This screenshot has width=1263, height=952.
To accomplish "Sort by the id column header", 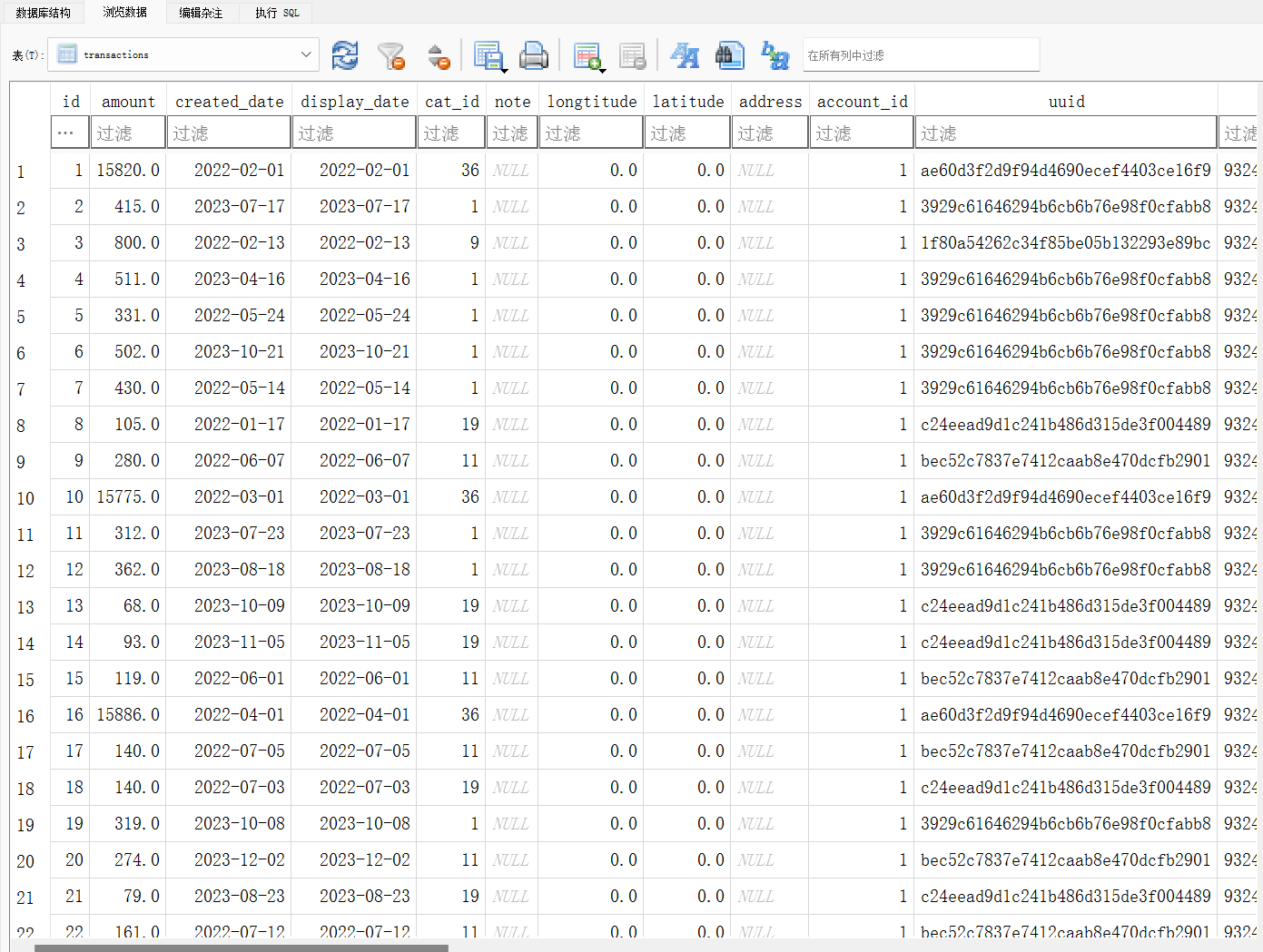I will pyautogui.click(x=71, y=101).
